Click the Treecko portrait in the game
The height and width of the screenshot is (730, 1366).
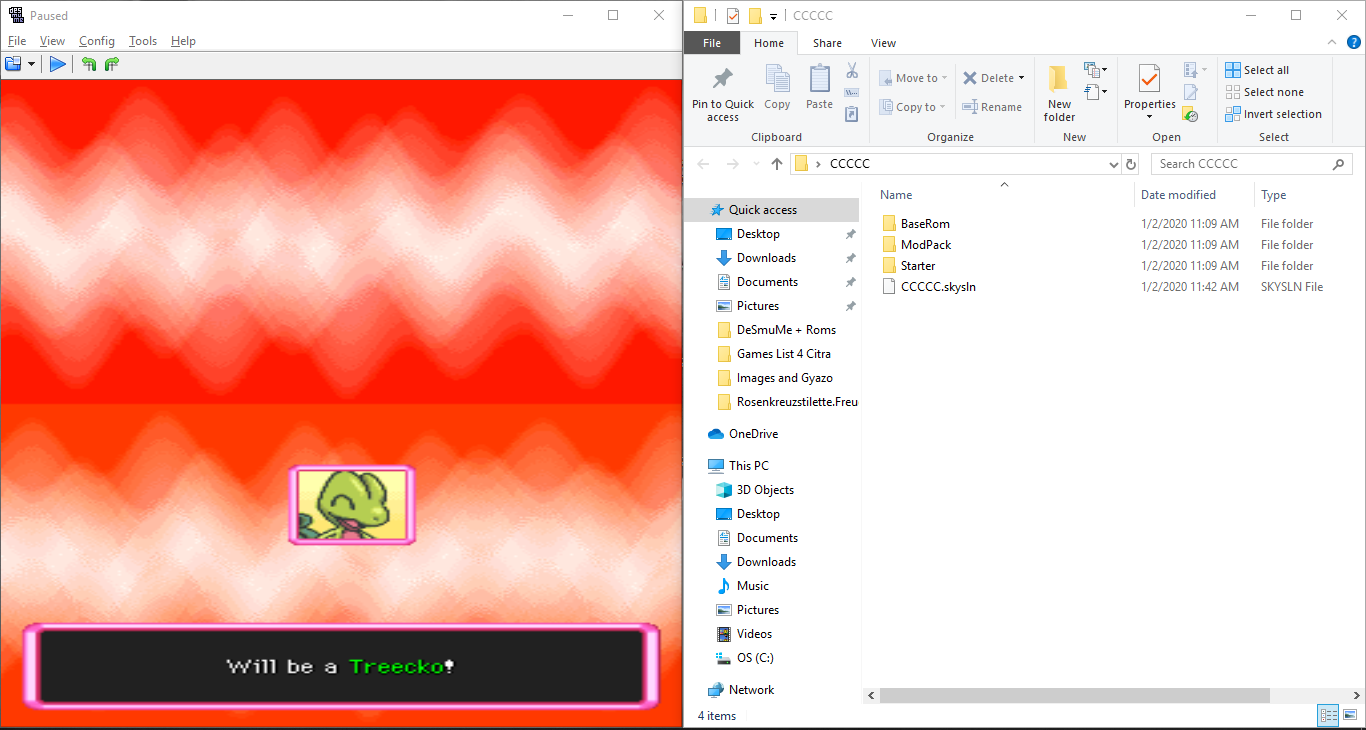point(352,505)
